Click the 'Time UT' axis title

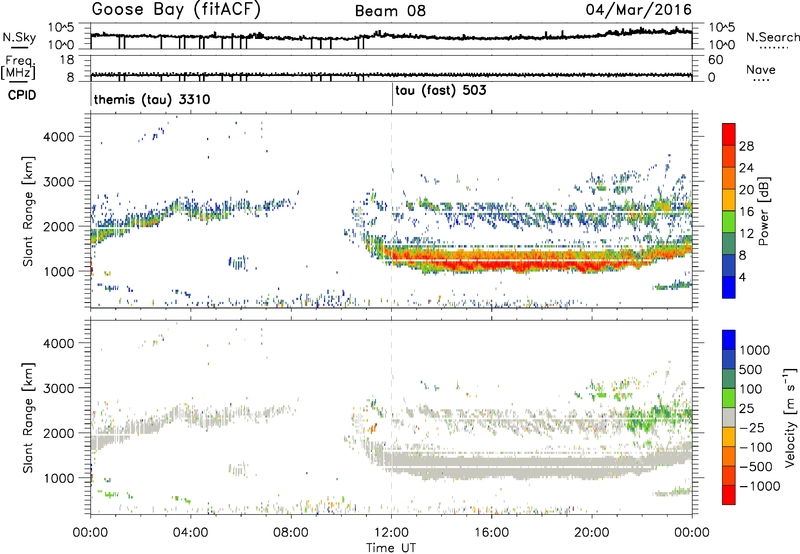(x=391, y=547)
